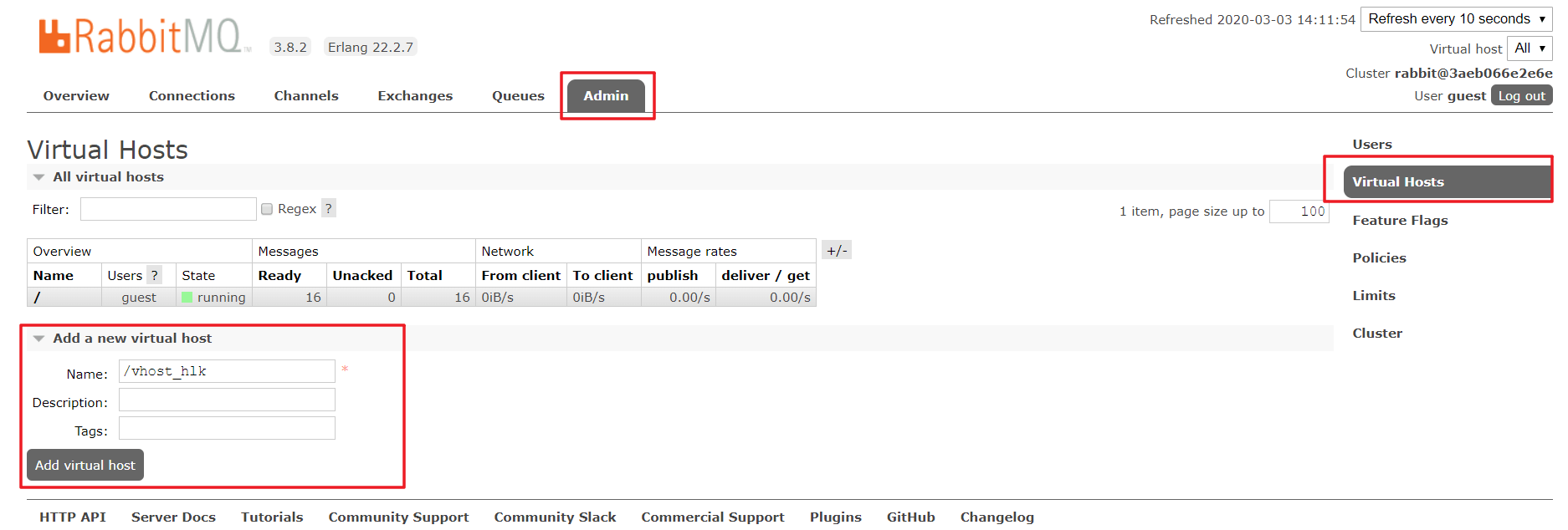Toggle the Regex filter checkbox
Image resolution: width=1568 pixels, height=530 pixels.
[267, 209]
